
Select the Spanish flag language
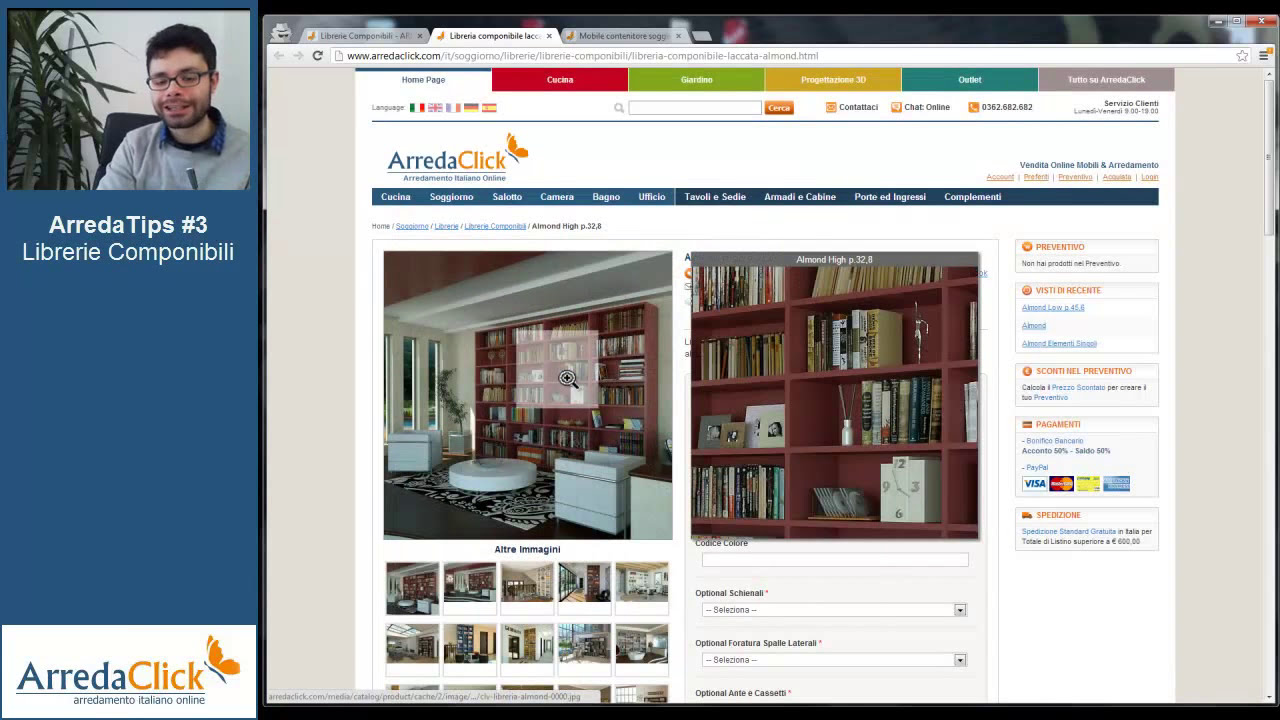[x=489, y=107]
